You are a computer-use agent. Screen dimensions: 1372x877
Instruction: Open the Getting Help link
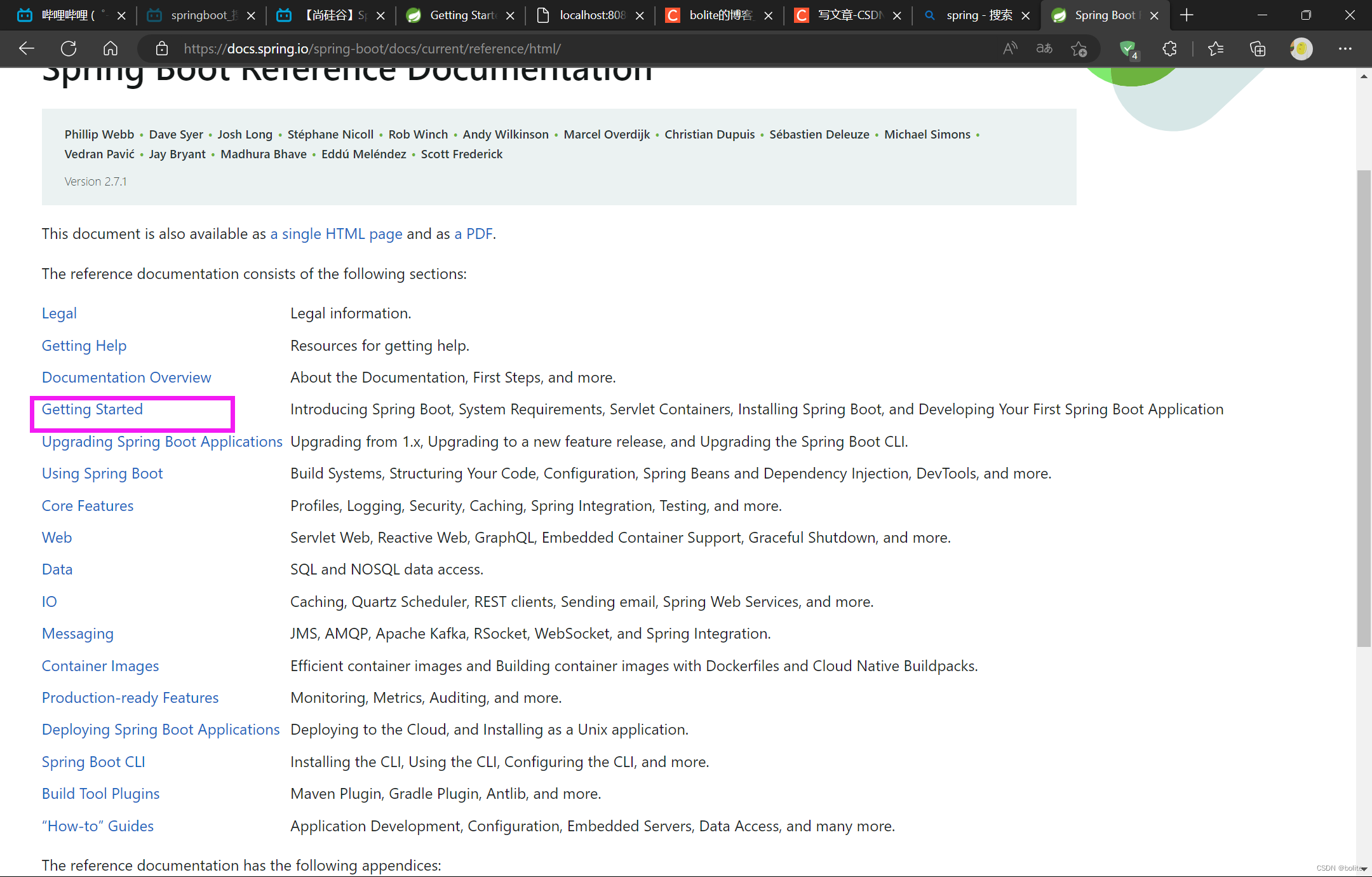(84, 346)
